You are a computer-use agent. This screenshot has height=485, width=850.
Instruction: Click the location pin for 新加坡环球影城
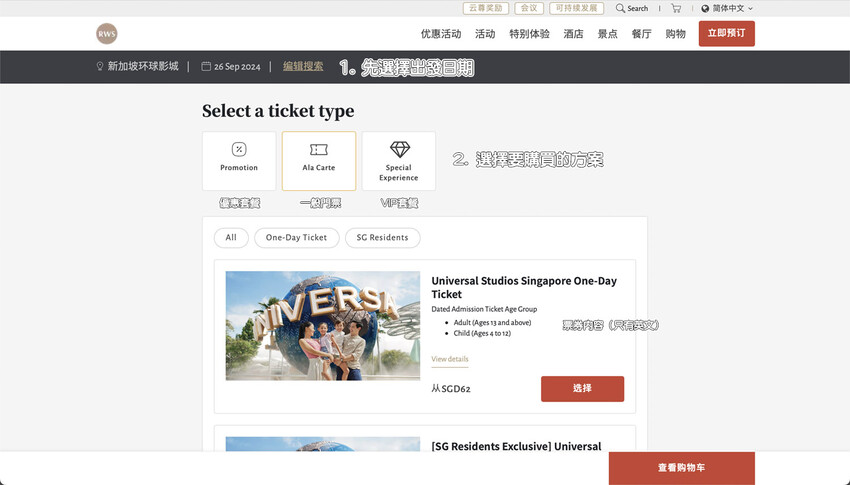[x=100, y=67]
